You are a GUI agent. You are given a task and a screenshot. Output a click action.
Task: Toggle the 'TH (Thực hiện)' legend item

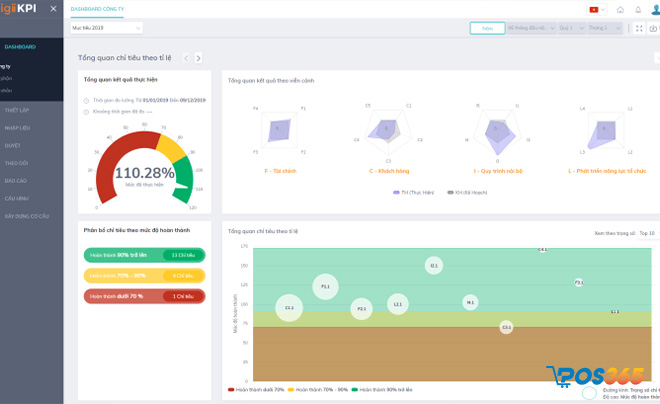tap(413, 192)
